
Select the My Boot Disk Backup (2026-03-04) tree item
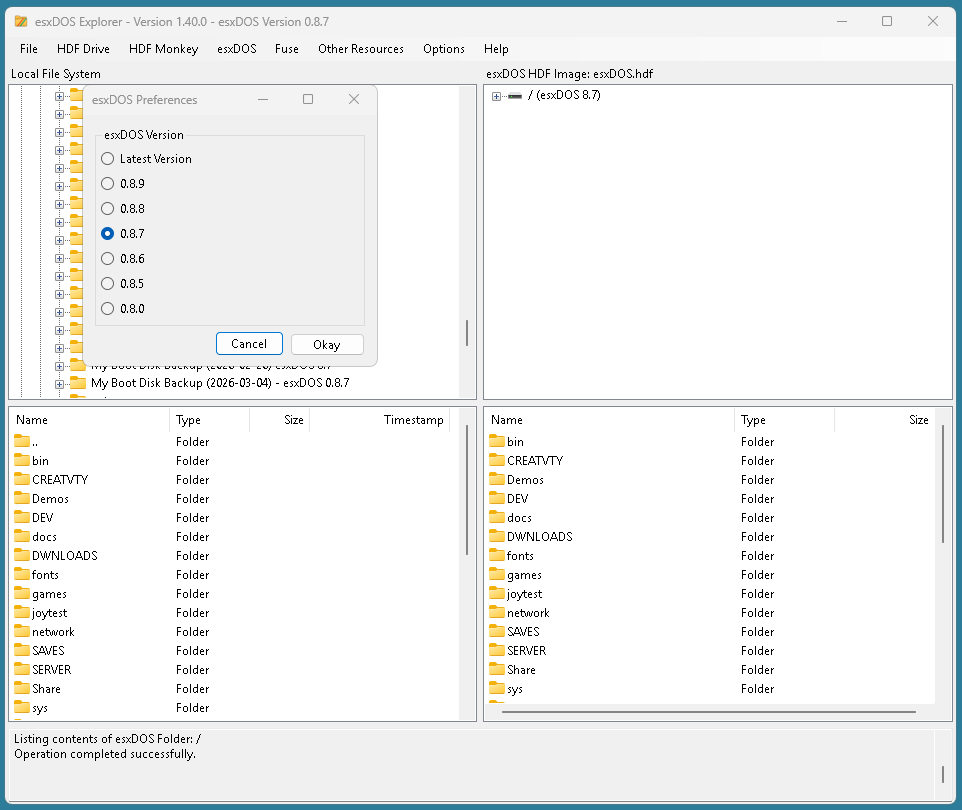click(x=220, y=383)
